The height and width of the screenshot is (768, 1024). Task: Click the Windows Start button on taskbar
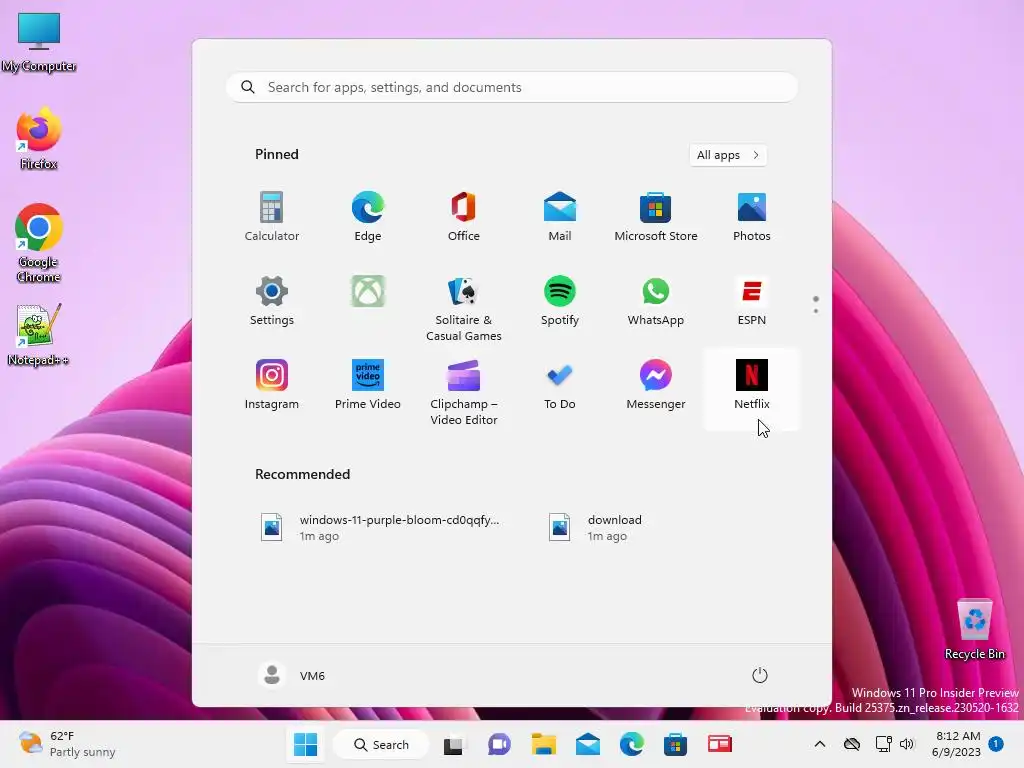click(x=306, y=744)
